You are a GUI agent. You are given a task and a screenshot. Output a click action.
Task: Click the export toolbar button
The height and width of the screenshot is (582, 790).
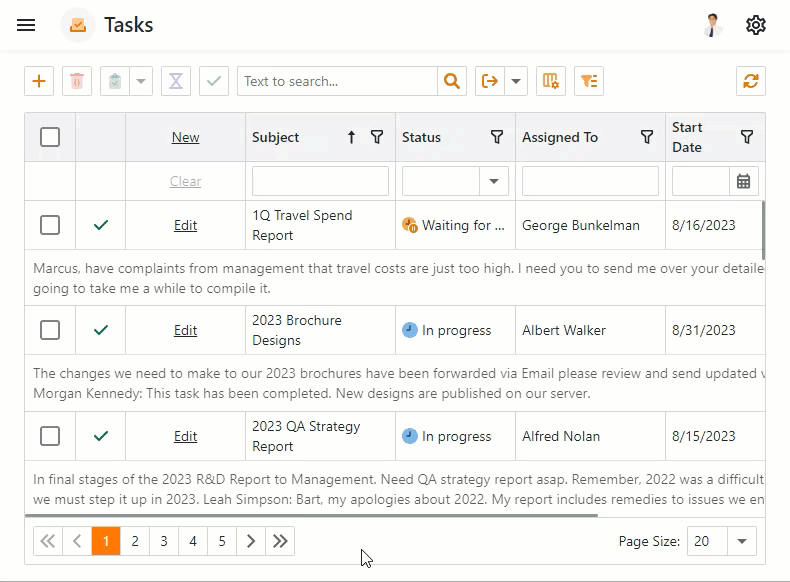[490, 81]
